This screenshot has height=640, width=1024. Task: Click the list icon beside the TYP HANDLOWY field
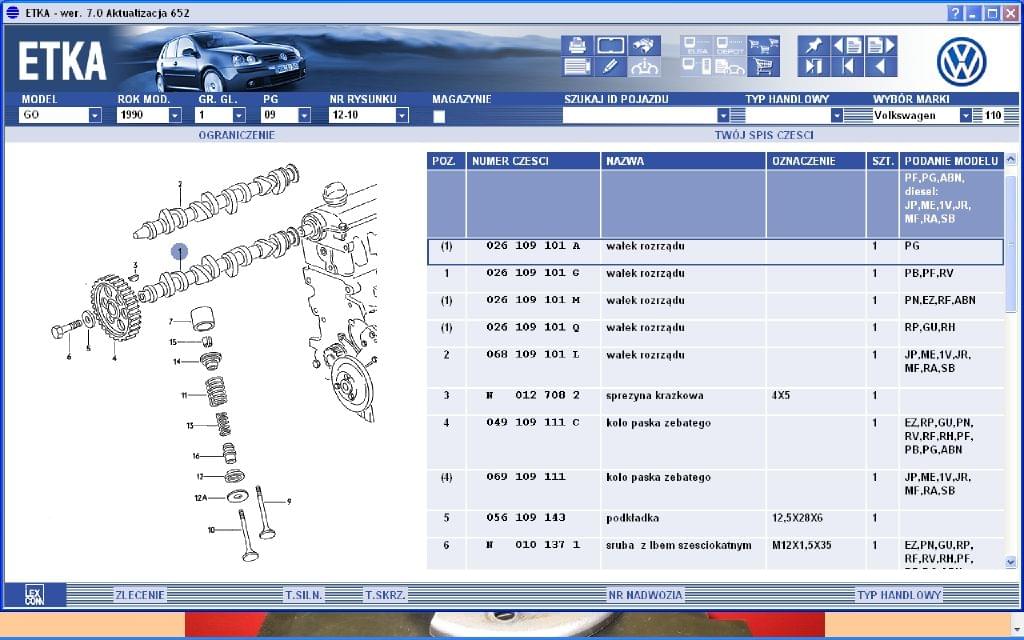(858, 116)
